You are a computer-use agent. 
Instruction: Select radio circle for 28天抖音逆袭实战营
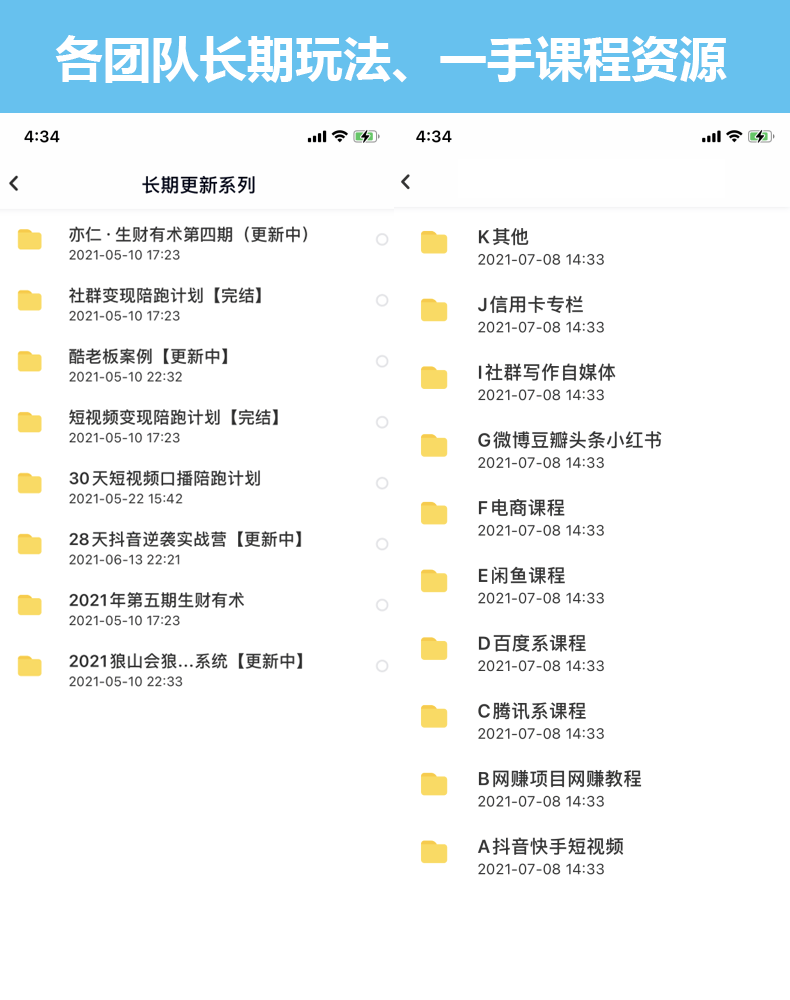(x=382, y=544)
